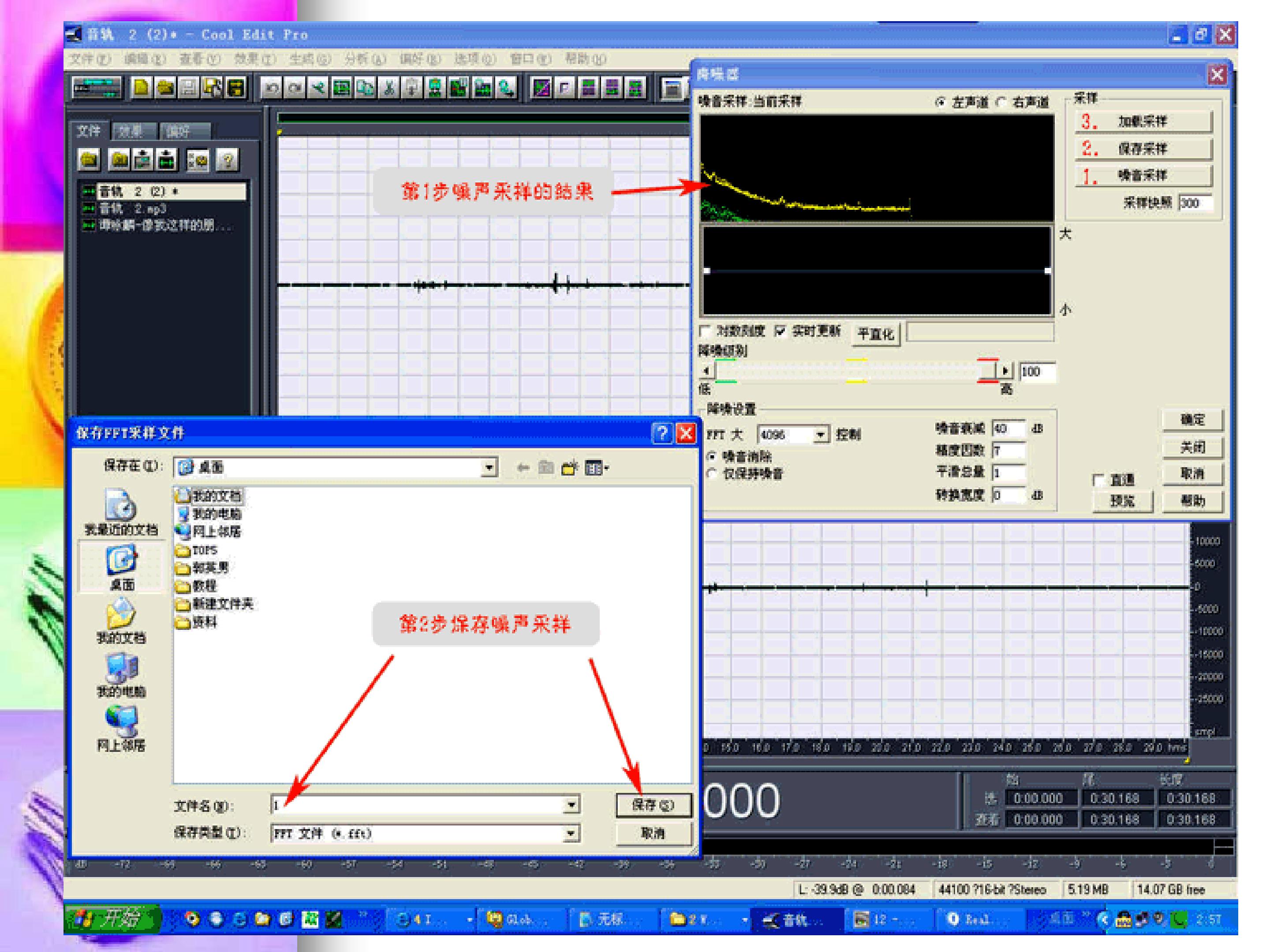Enable the 对数刻度 checkbox
Image resolution: width=1270 pixels, height=952 pixels.
pyautogui.click(x=705, y=331)
